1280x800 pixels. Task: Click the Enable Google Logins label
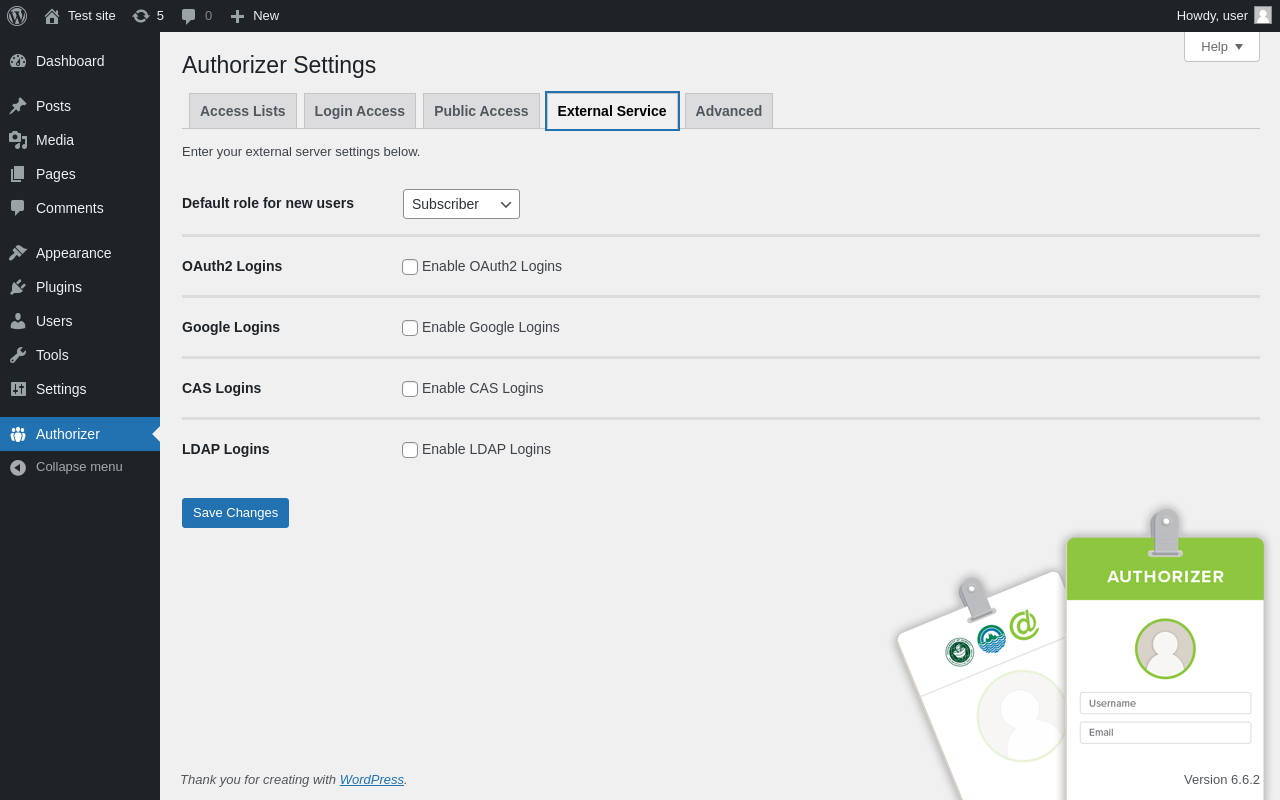pos(491,327)
